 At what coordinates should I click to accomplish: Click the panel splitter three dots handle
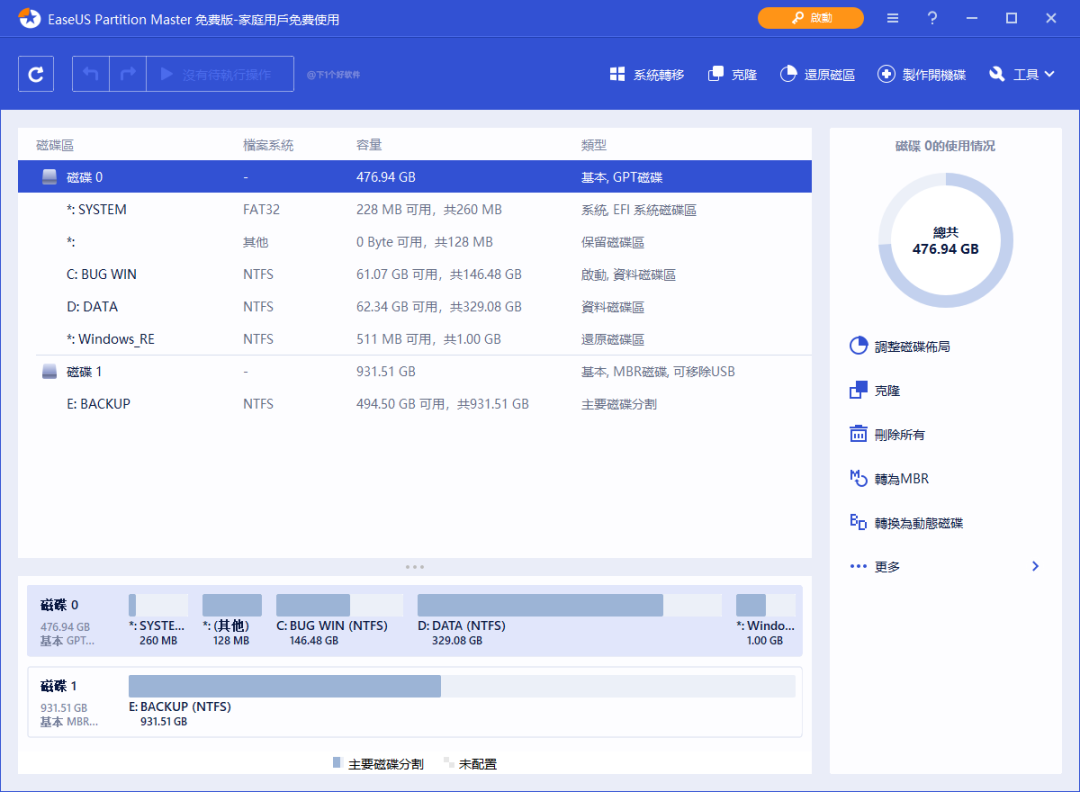click(x=415, y=566)
